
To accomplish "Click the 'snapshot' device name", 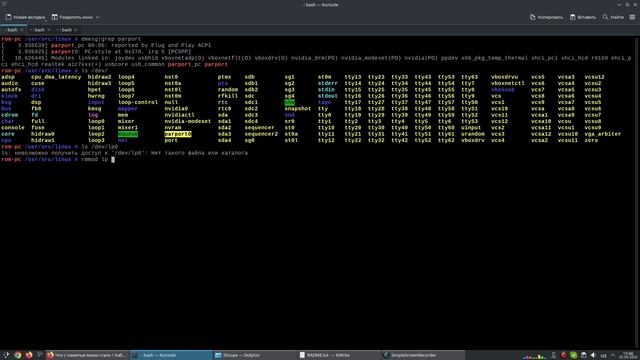I will [298, 109].
